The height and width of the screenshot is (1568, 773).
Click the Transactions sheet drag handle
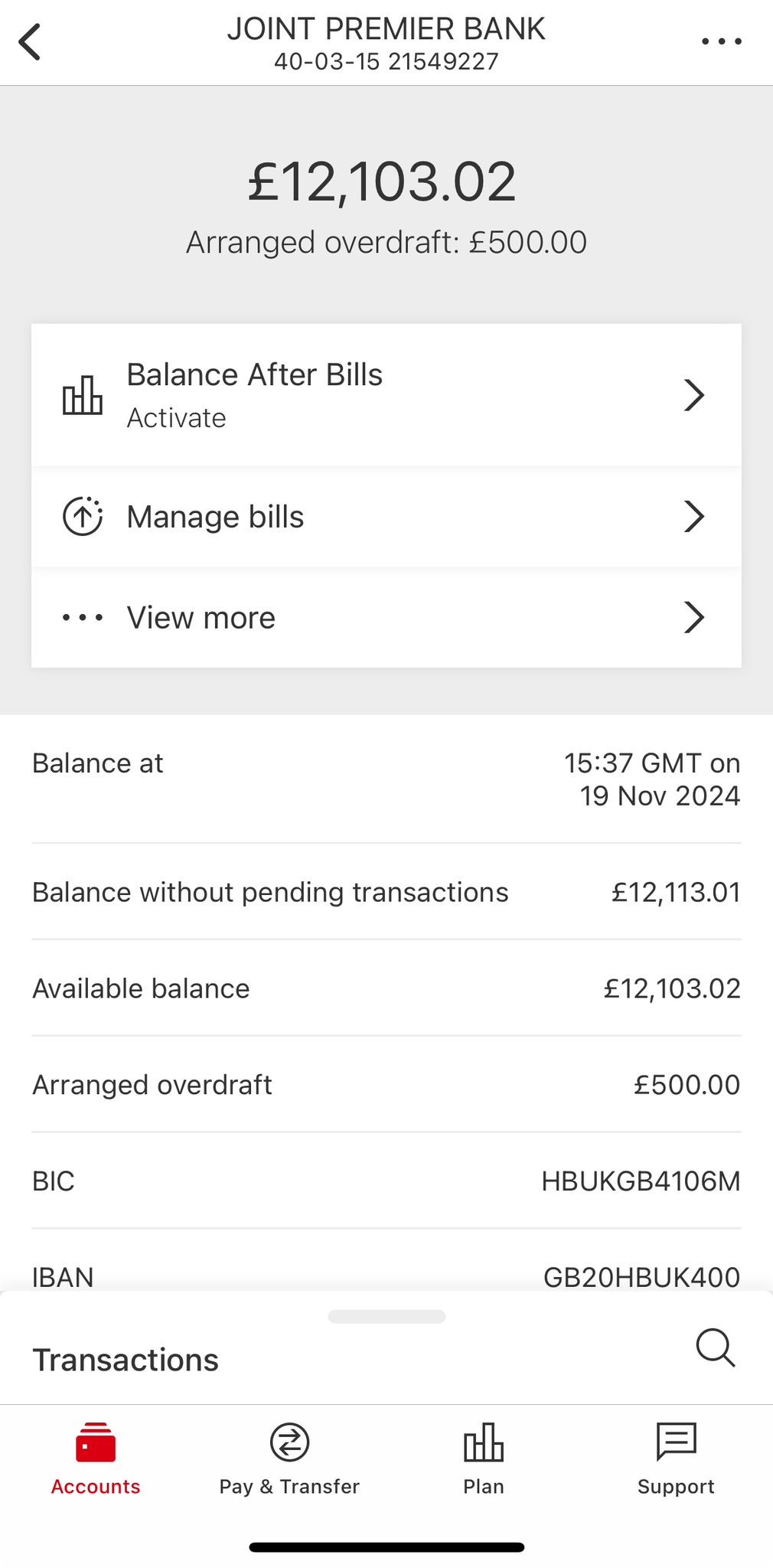386,1317
